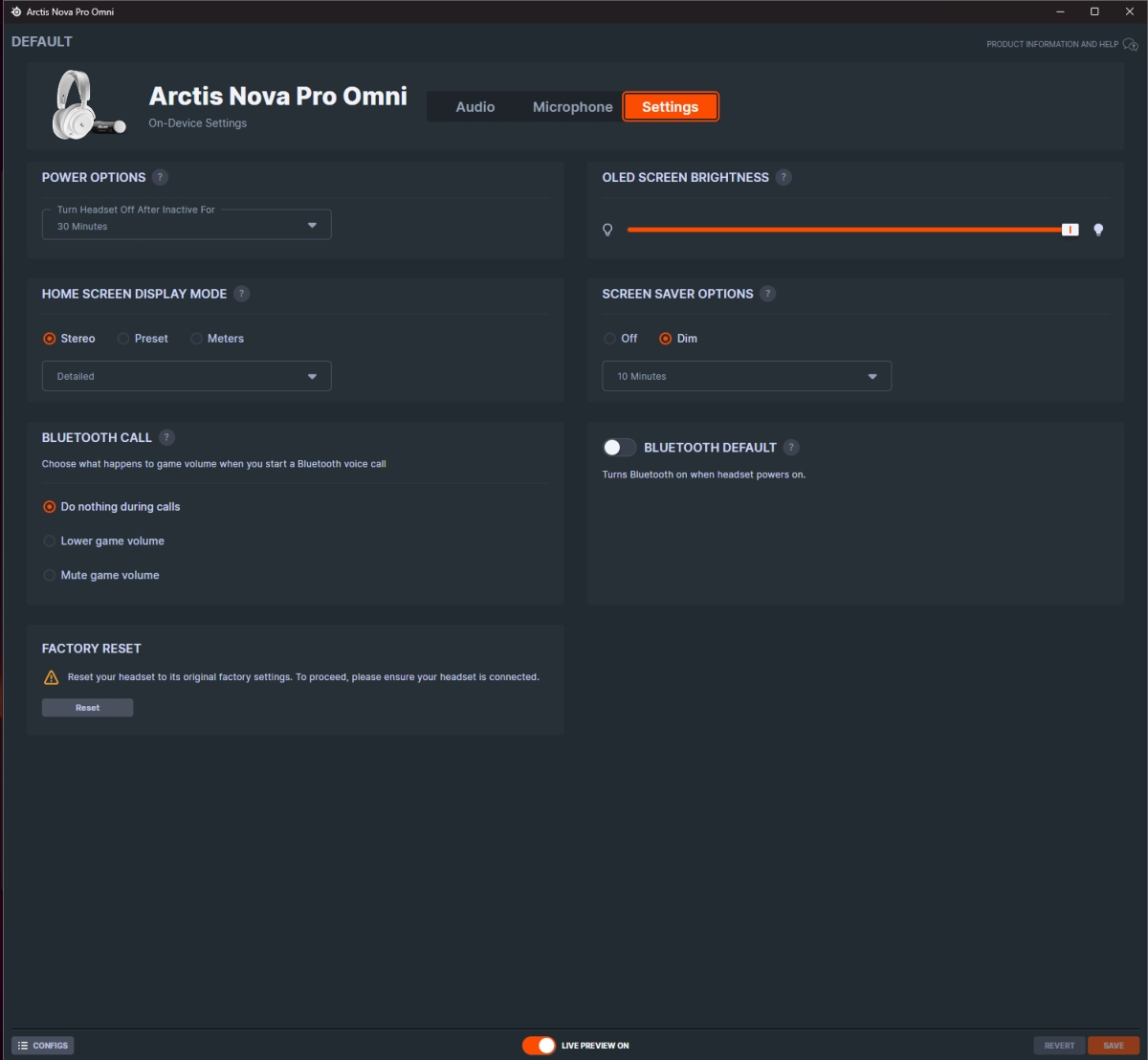Click 'Turns Bluetooth on when headset powers on' text
Image resolution: width=1148 pixels, height=1060 pixels.
[x=704, y=475]
